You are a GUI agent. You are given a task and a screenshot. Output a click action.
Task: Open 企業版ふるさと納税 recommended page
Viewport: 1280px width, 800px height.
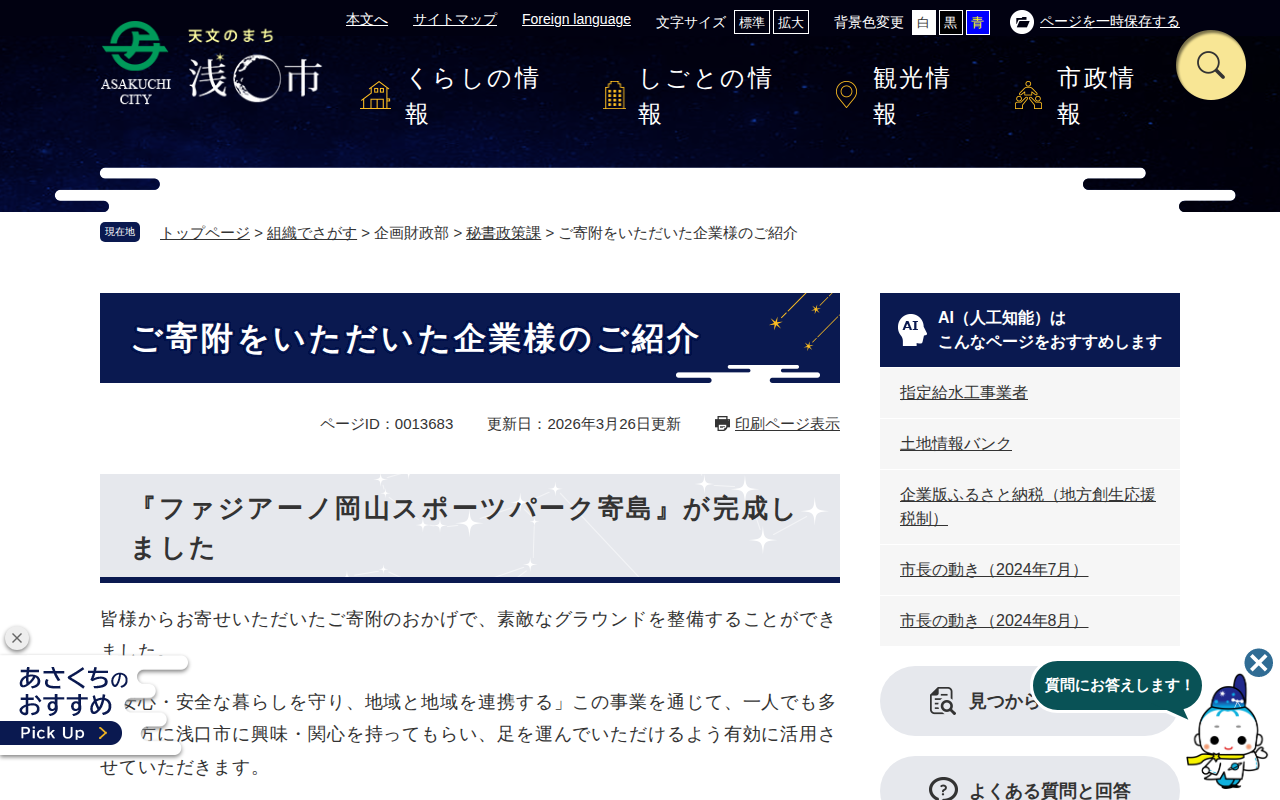tap(1028, 507)
